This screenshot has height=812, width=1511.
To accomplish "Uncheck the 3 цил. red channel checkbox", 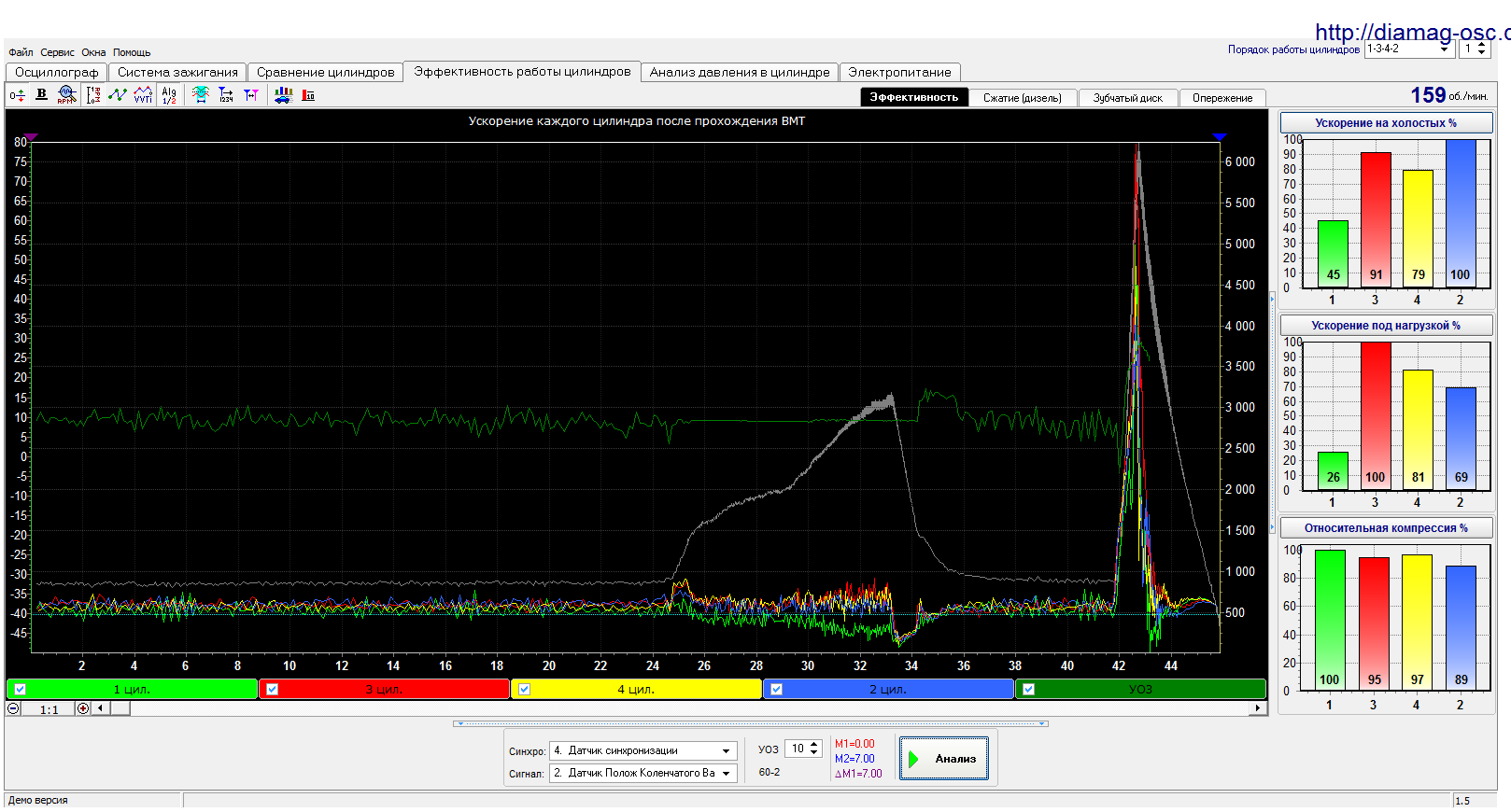I will click(272, 690).
